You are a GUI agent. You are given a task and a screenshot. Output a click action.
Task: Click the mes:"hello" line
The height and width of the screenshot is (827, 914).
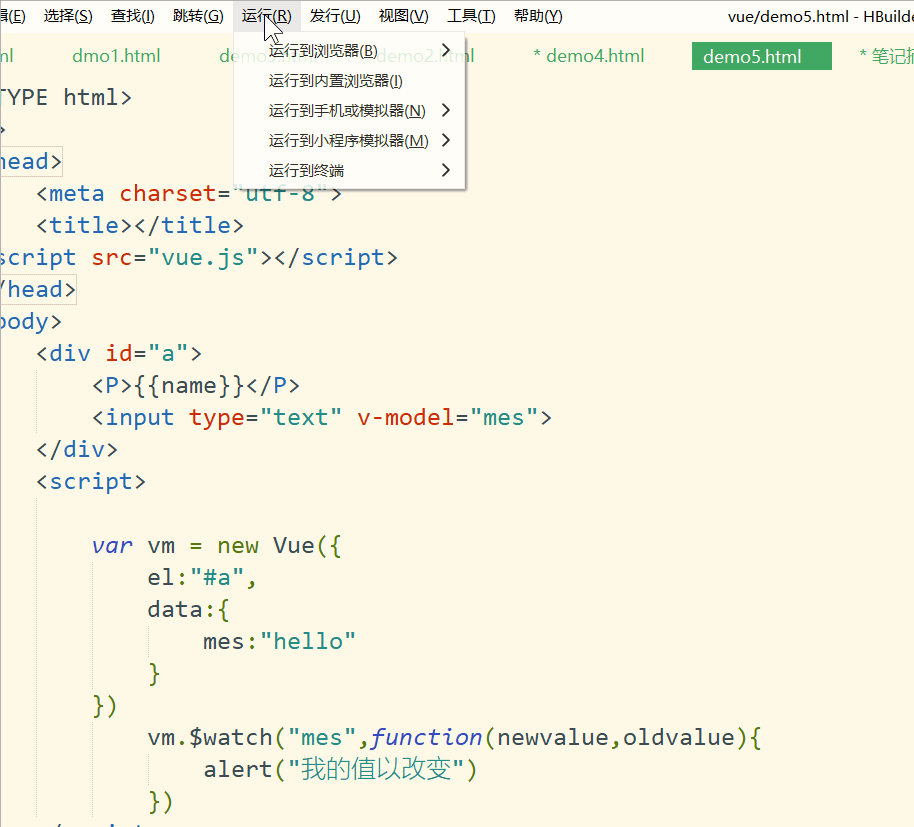tap(279, 642)
